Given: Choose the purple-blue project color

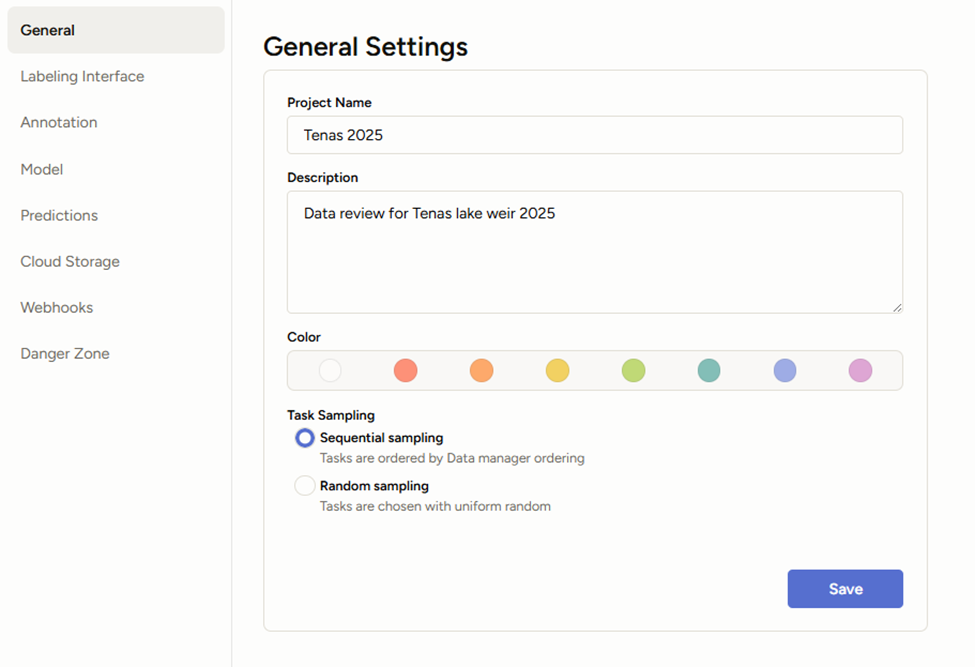Looking at the screenshot, I should (x=784, y=370).
